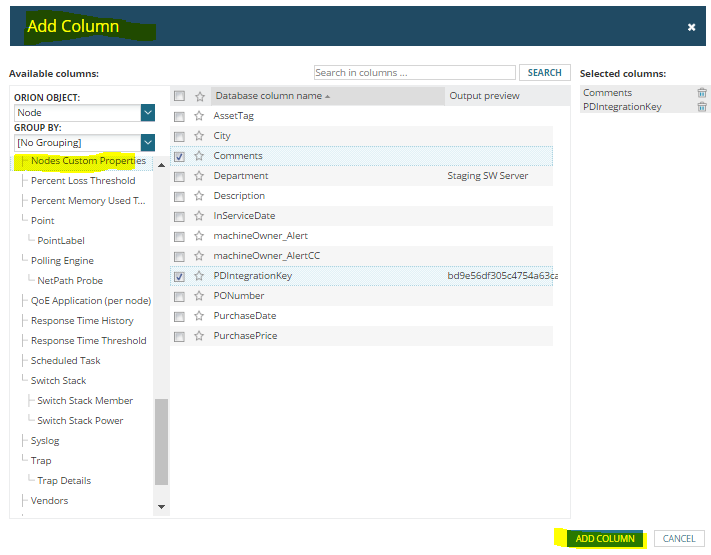Image resolution: width=711 pixels, height=555 pixels.
Task: Star the InServiceDate column as favorite
Action: 199,216
